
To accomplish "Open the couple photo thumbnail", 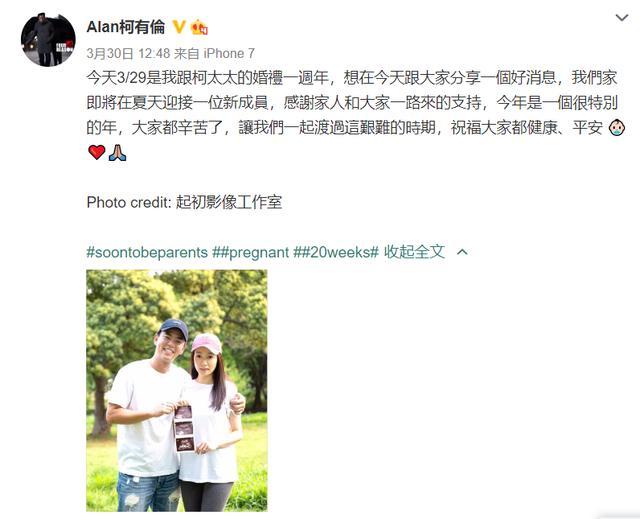I will [x=177, y=390].
